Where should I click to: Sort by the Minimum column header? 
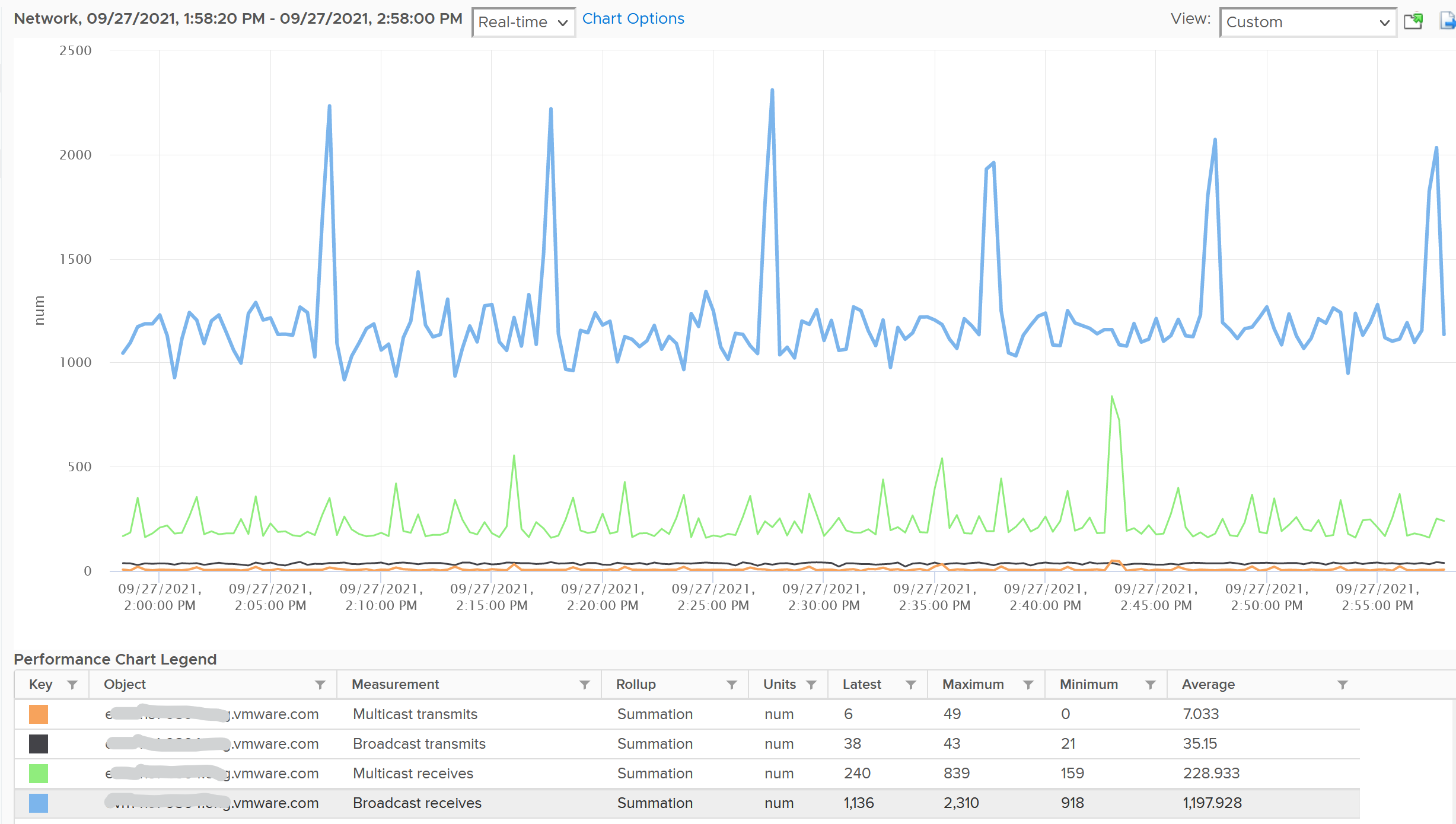(1089, 684)
